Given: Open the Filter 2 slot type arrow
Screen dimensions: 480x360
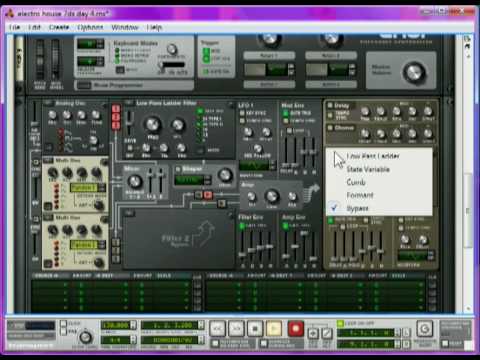Looking at the screenshot, I should point(128,213).
